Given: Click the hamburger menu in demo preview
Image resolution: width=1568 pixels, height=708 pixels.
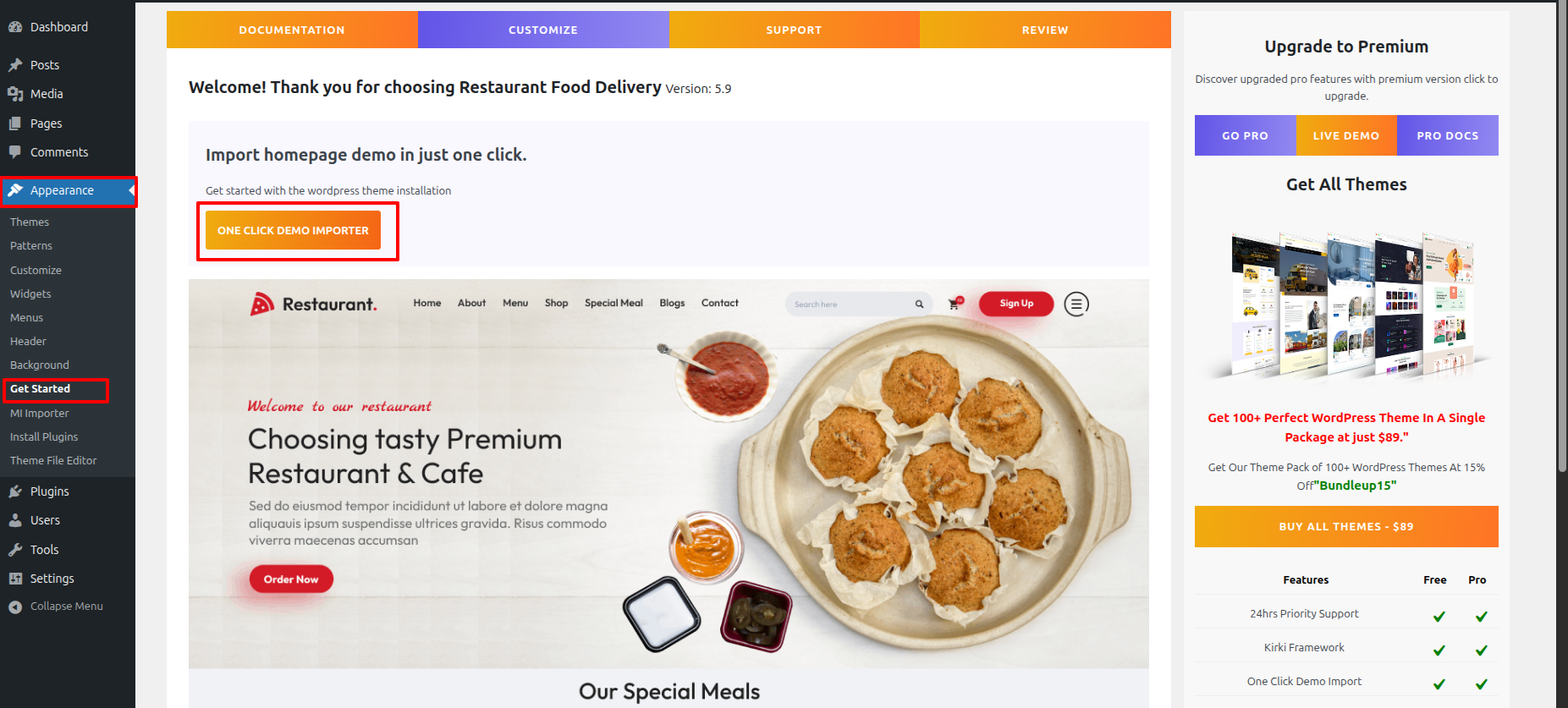Looking at the screenshot, I should click(x=1076, y=304).
